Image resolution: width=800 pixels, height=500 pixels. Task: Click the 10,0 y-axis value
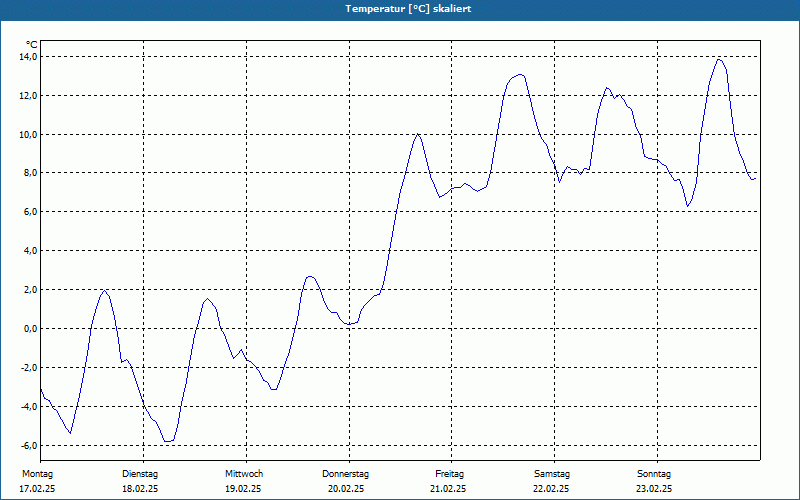click(28, 135)
